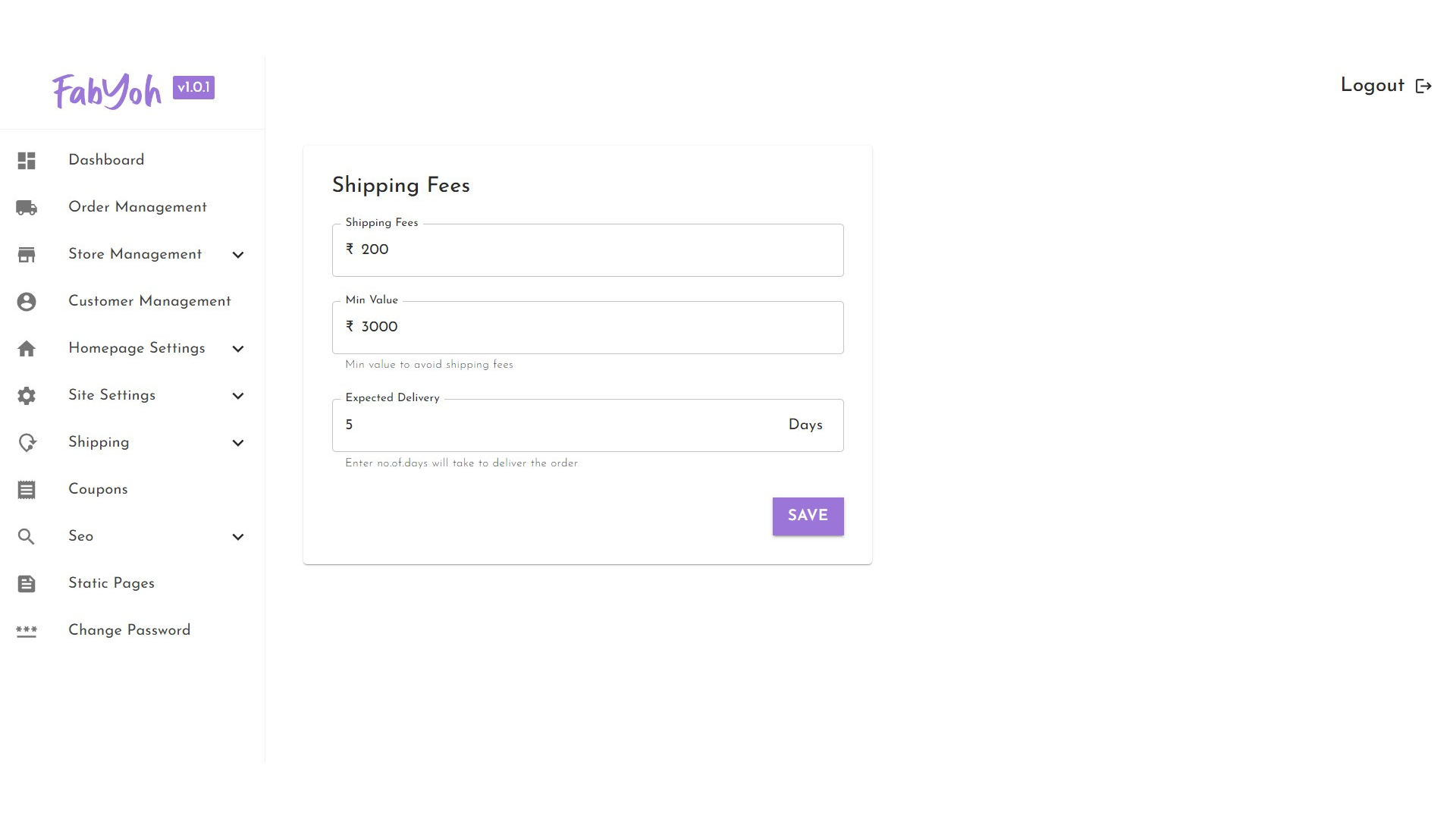Go to Order Management page
1456x819 pixels.
pyautogui.click(x=137, y=207)
